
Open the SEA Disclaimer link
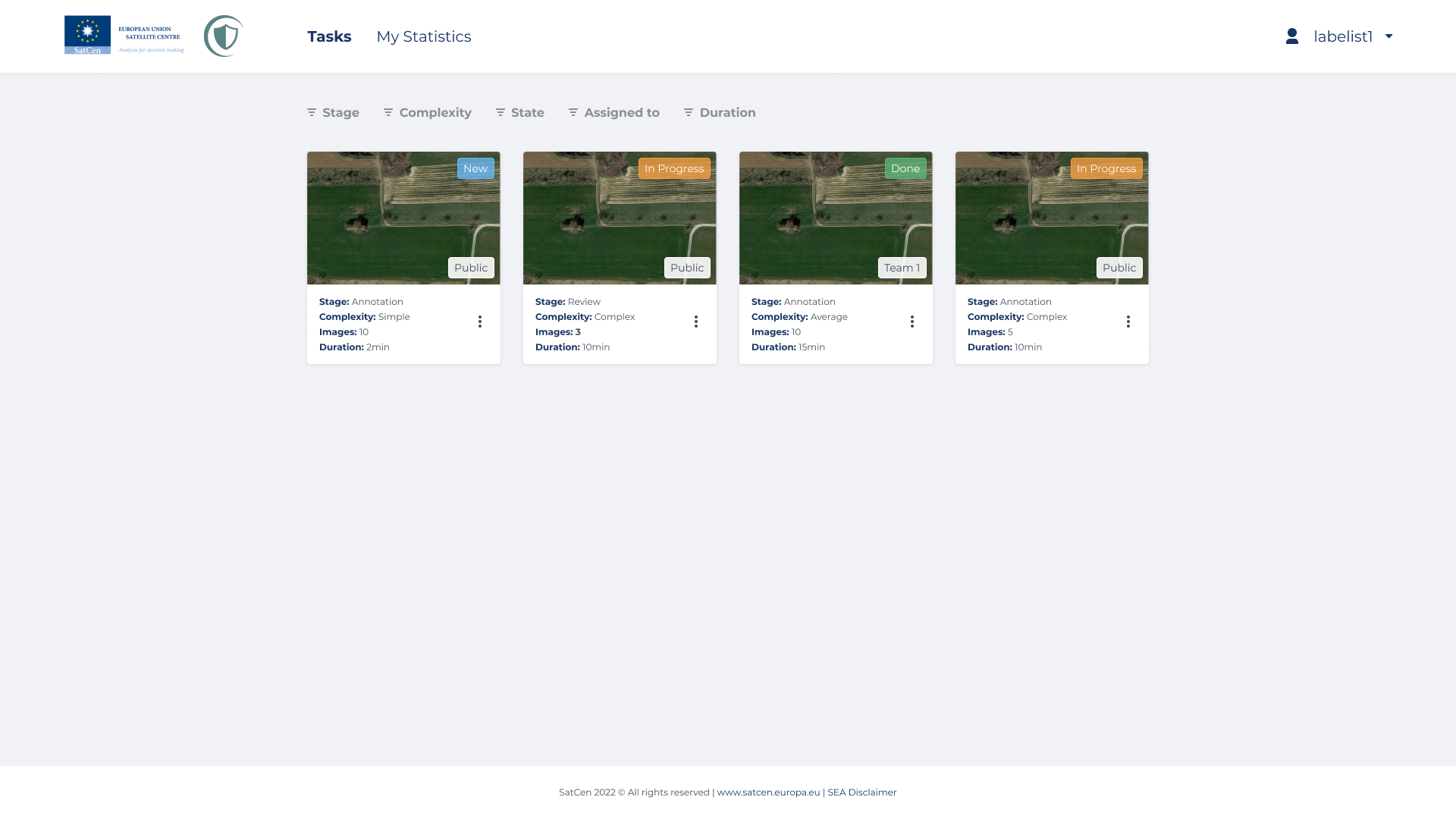click(x=861, y=792)
